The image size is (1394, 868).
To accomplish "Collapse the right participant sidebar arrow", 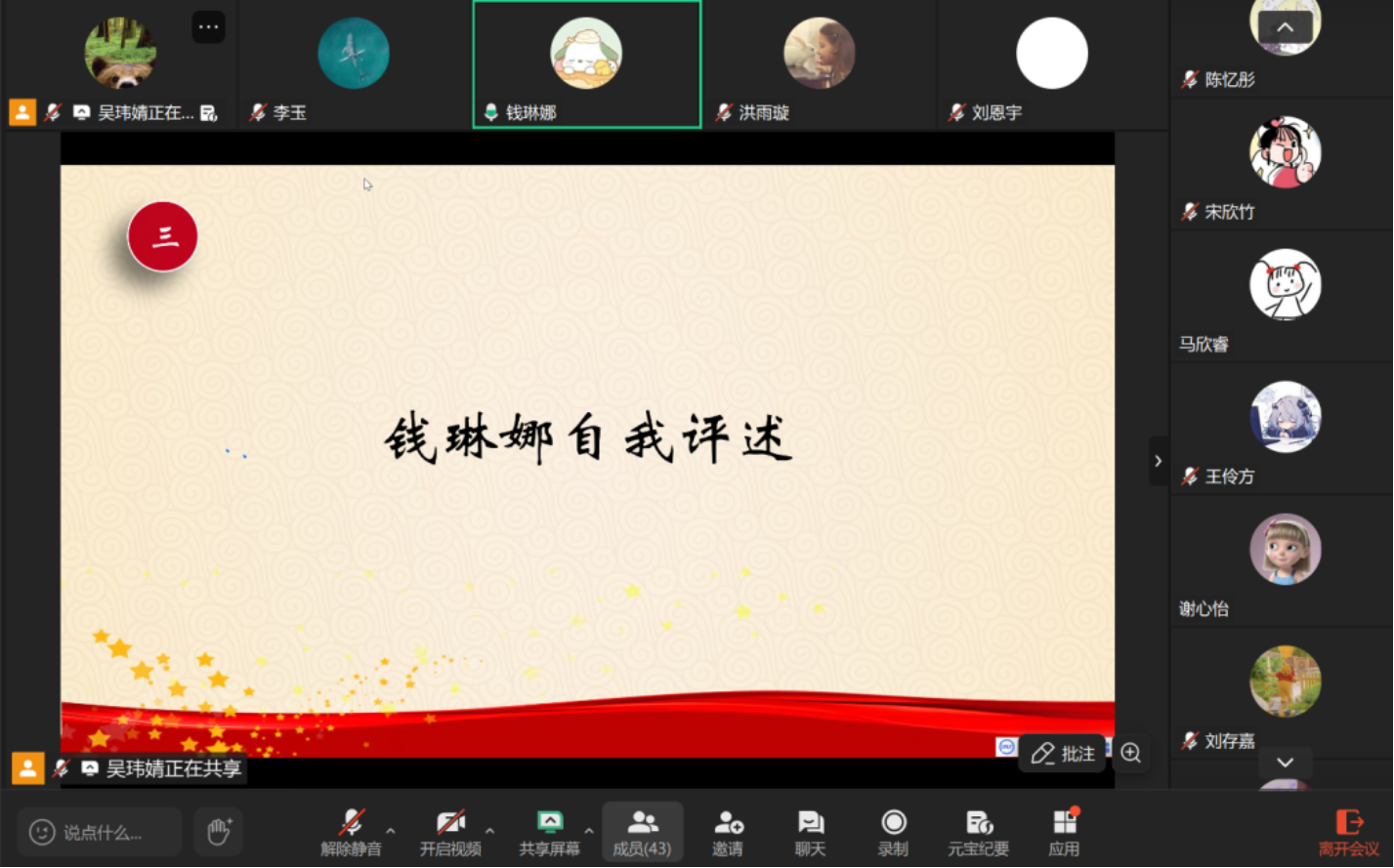I will click(x=1158, y=461).
